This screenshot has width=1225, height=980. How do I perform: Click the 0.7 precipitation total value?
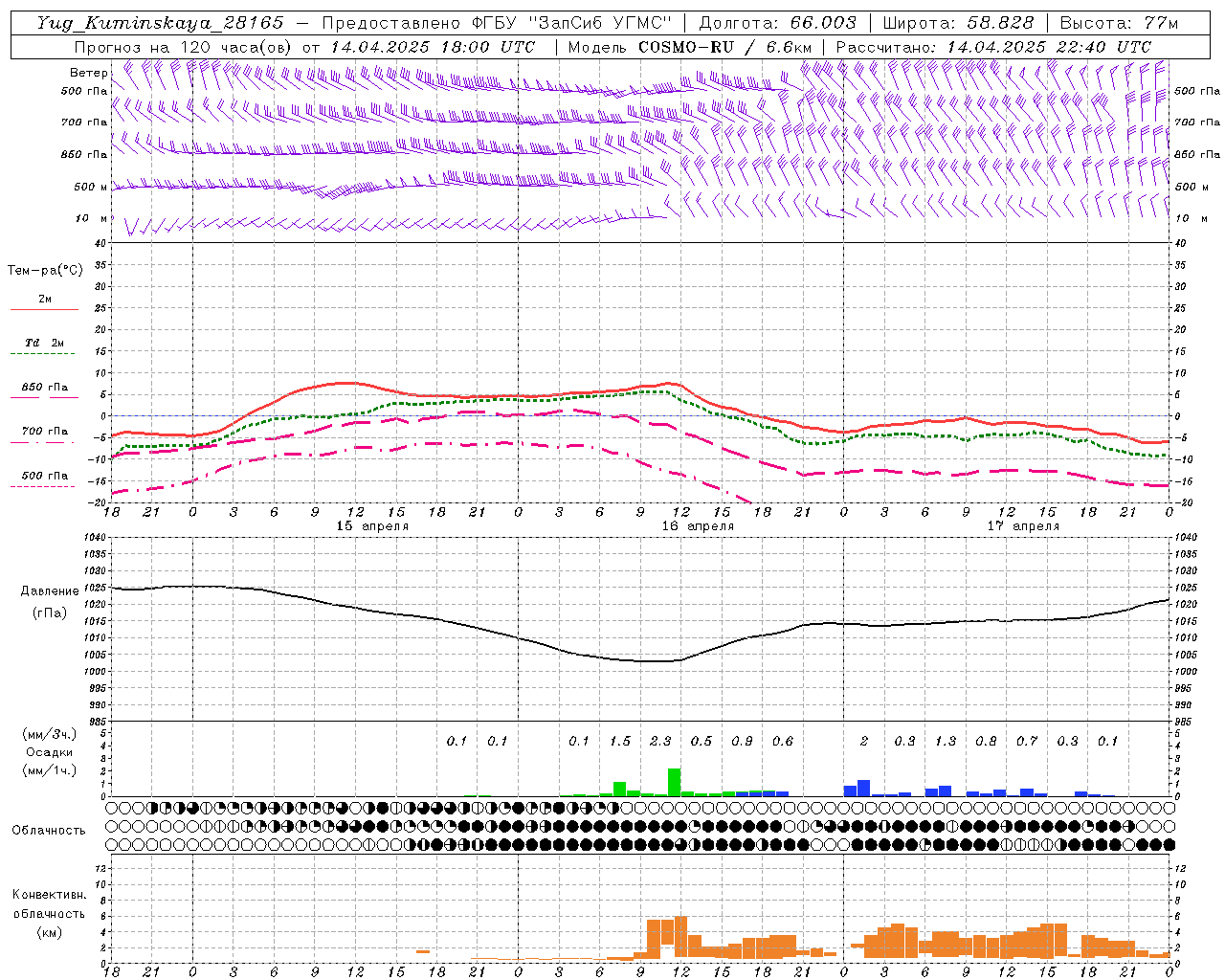[1027, 741]
